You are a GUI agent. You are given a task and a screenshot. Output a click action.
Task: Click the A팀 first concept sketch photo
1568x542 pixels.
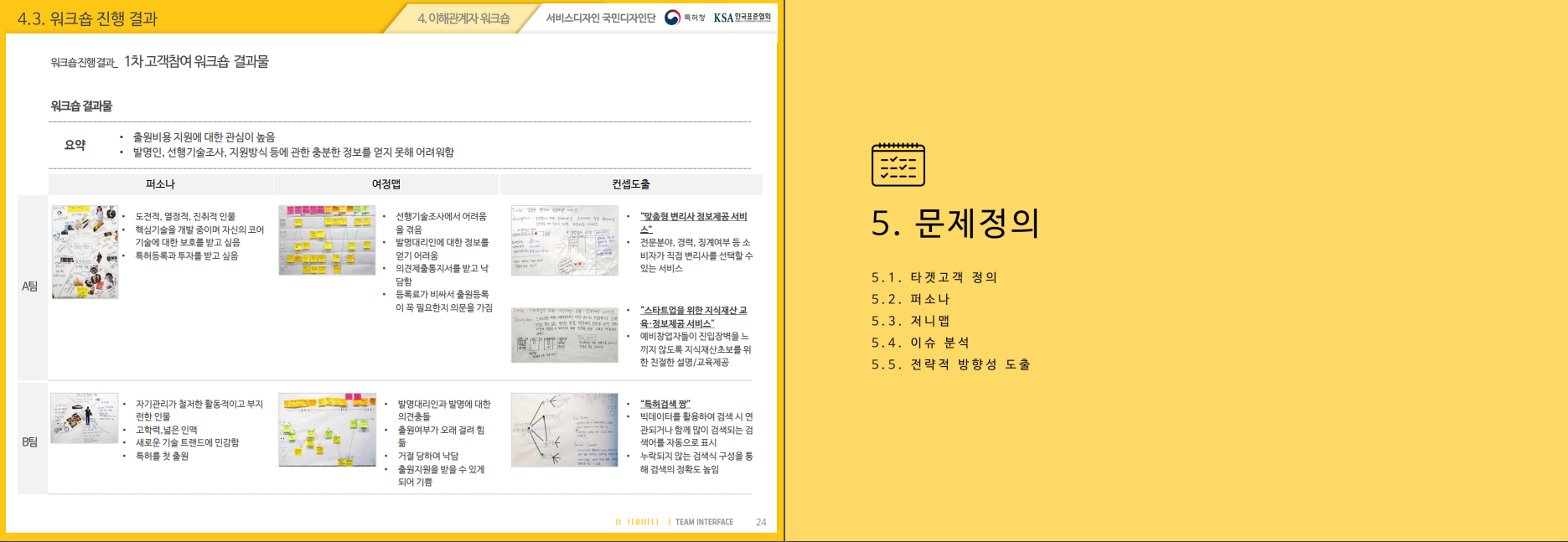564,240
